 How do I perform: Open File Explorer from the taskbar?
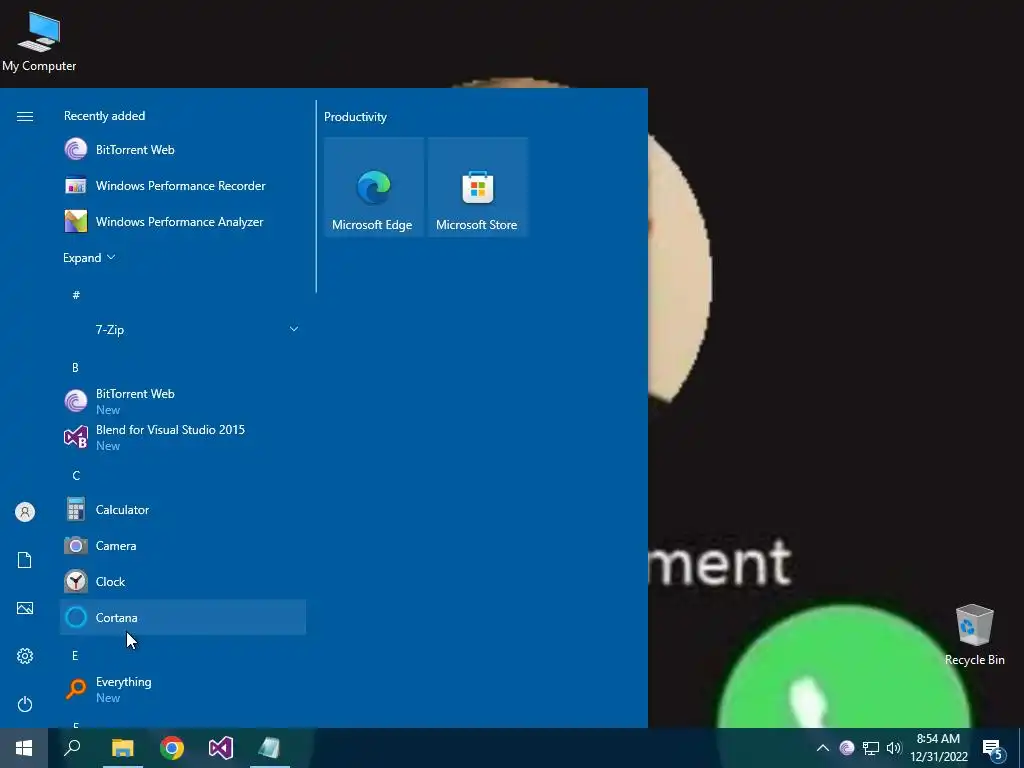pyautogui.click(x=123, y=748)
